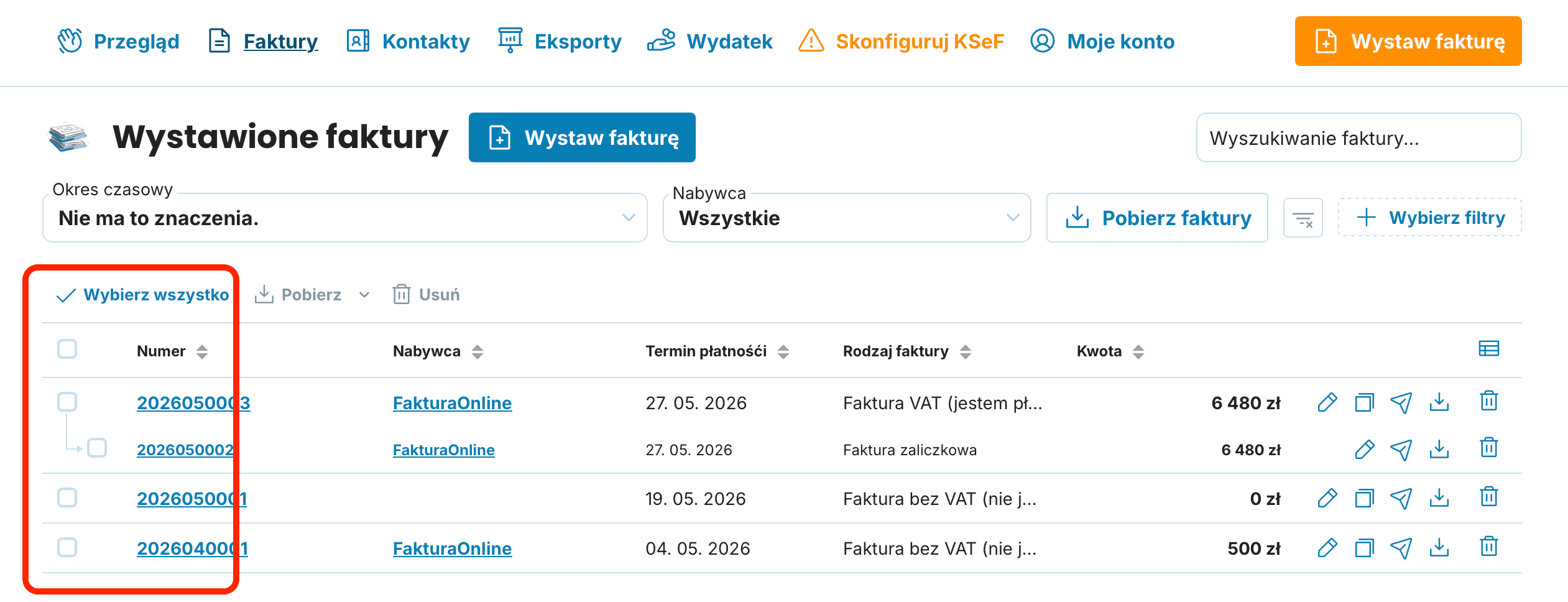Delete advance invoice 2026050002 with trash icon
This screenshot has width=1568, height=602.
(1489, 448)
